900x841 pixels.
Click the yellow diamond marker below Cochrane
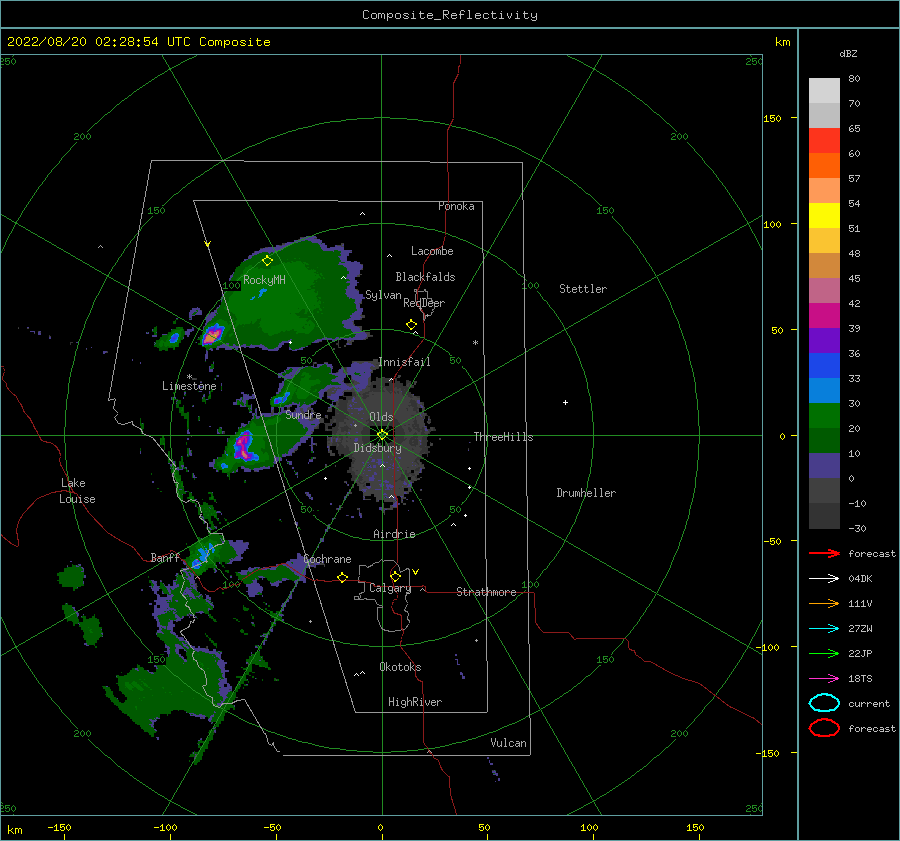pyautogui.click(x=343, y=577)
